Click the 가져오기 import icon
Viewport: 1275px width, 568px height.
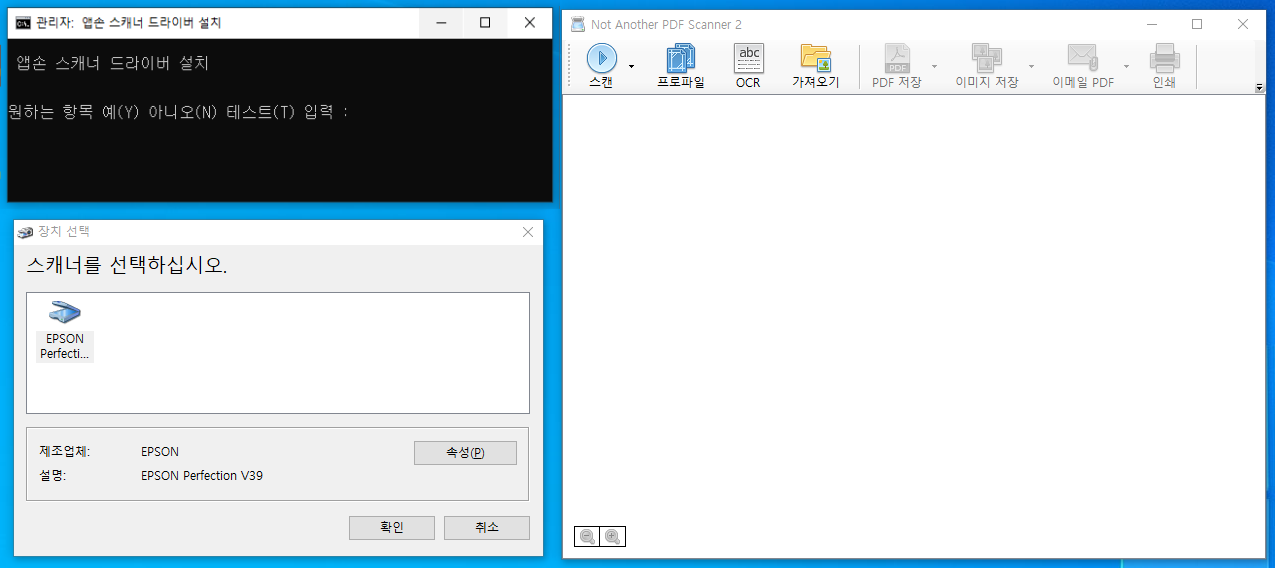pos(816,66)
